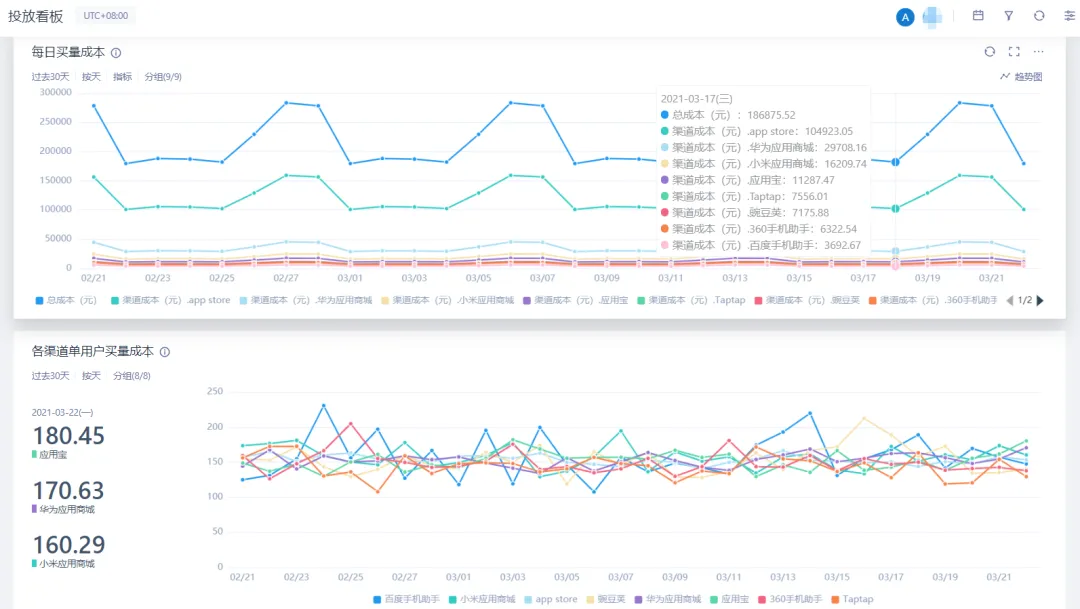Open the 分组(9/9) group selector
Viewport: 1080px width, 609px height.
[x=163, y=76]
